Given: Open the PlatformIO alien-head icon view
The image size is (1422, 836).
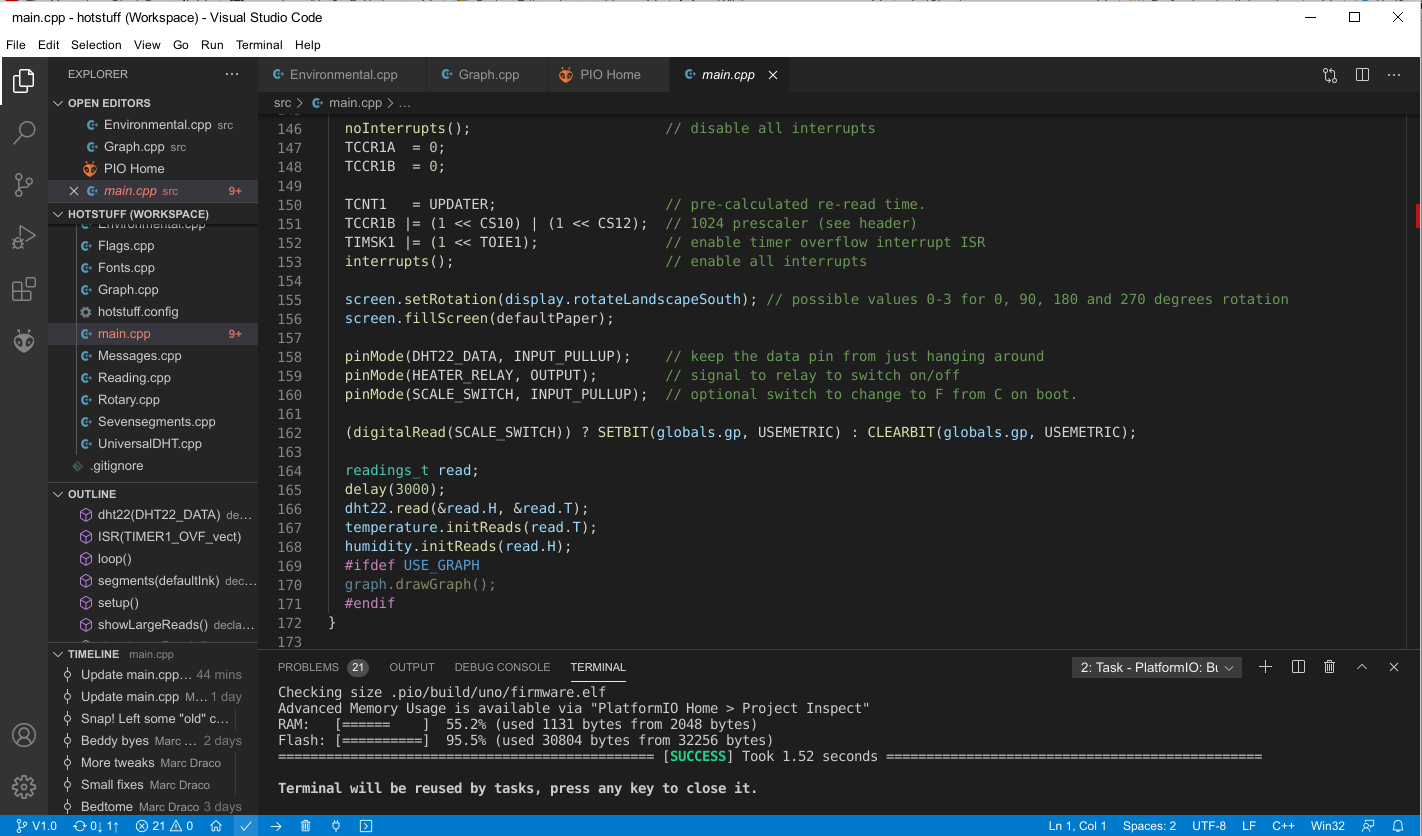Looking at the screenshot, I should pos(24,342).
